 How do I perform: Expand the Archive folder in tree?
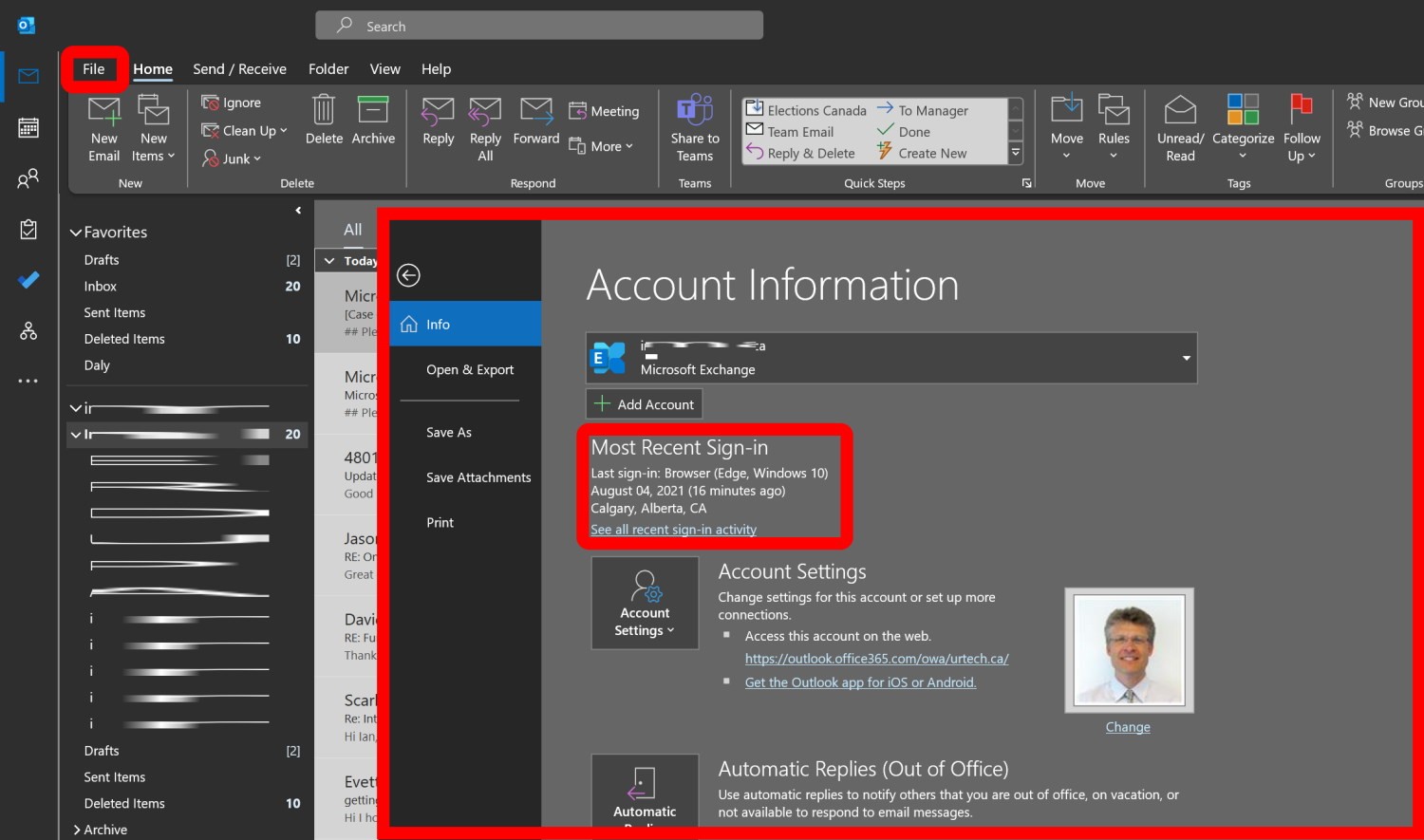[77, 830]
